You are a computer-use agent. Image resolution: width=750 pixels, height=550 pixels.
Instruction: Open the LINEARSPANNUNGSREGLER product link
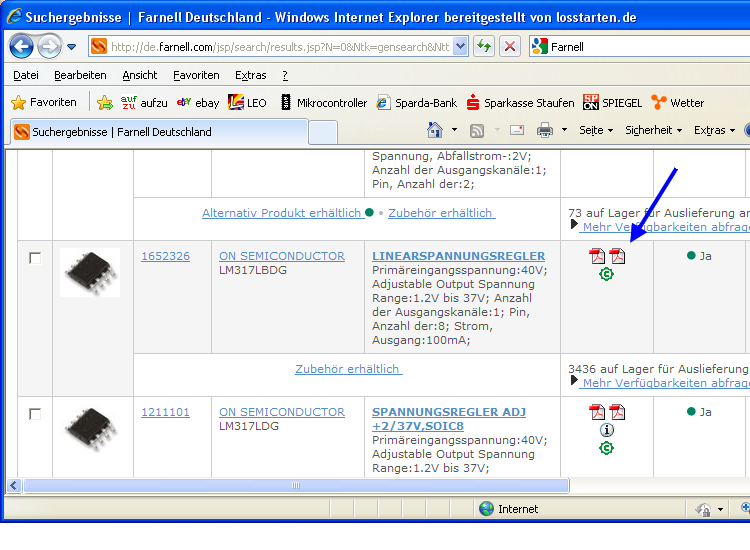coord(459,256)
